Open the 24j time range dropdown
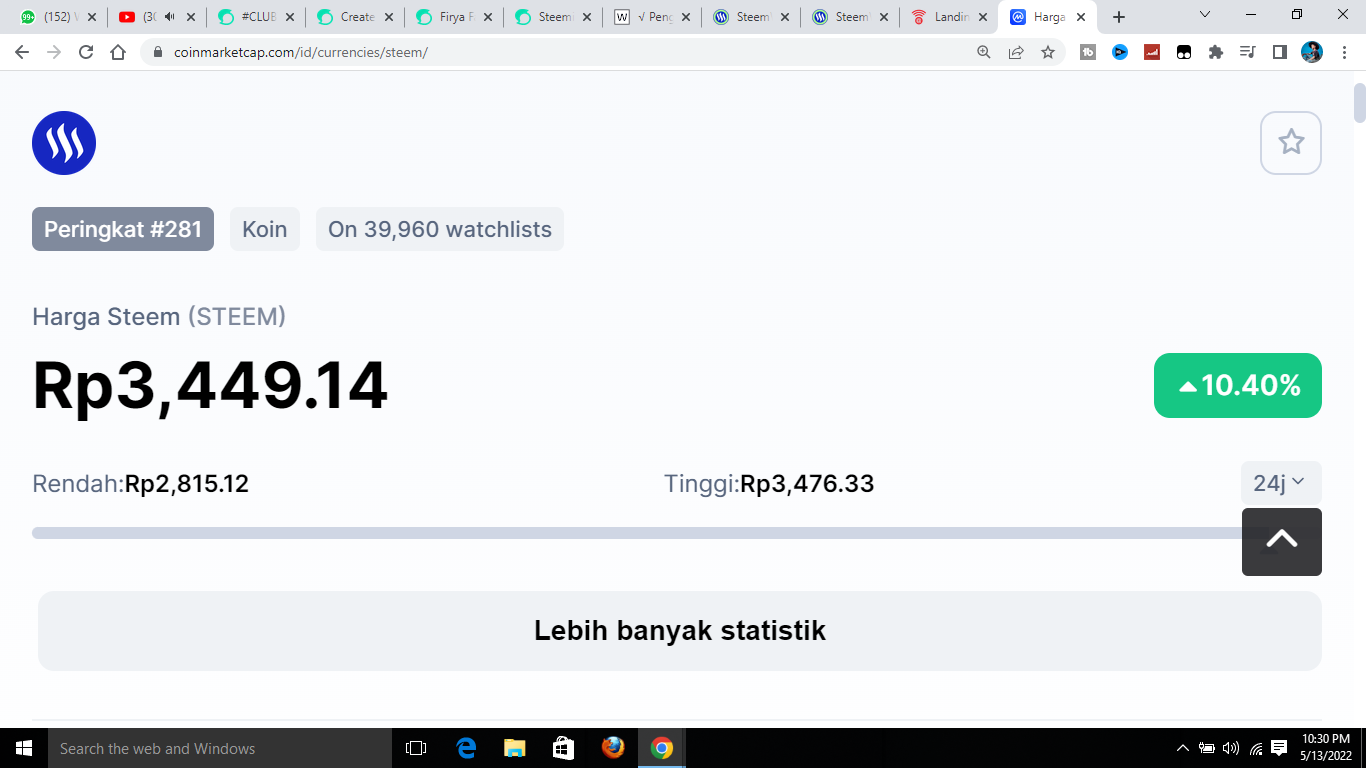 (1281, 483)
